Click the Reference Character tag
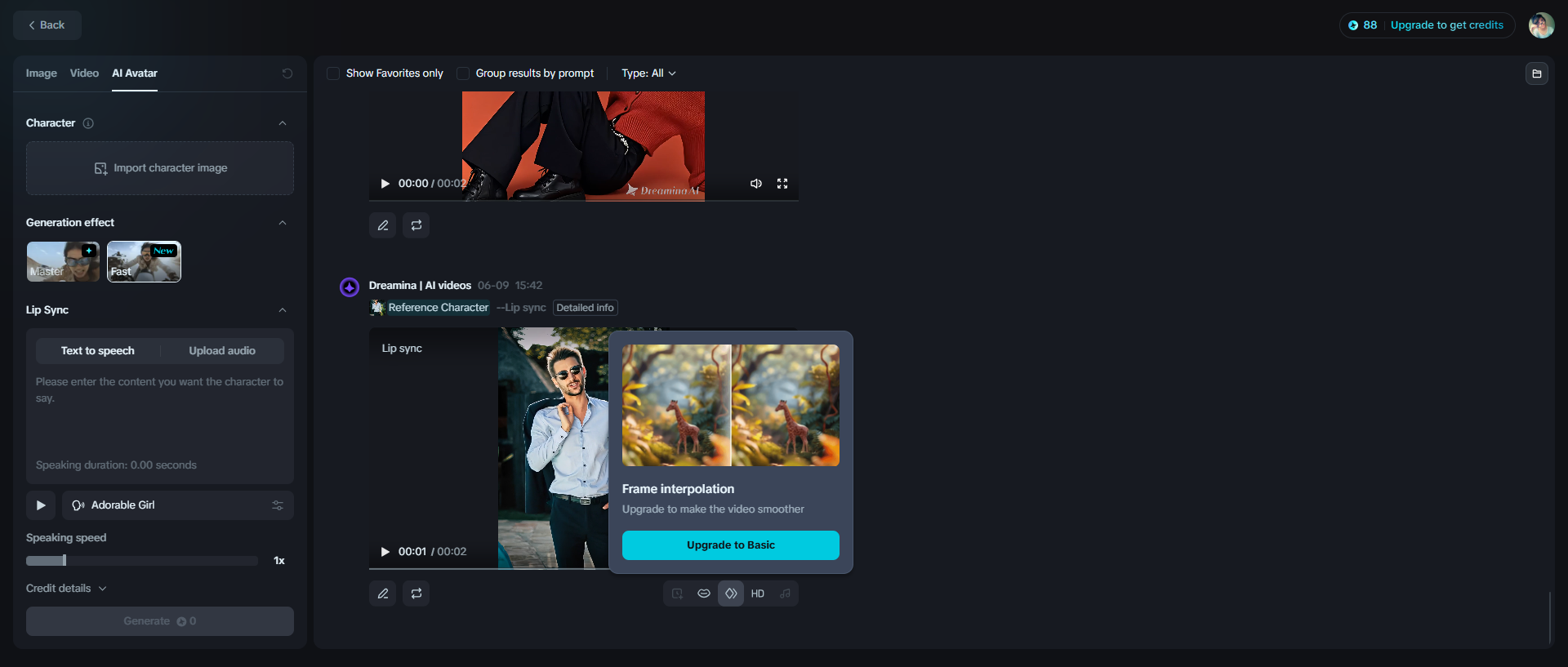Viewport: 1568px width, 667px height. click(430, 308)
